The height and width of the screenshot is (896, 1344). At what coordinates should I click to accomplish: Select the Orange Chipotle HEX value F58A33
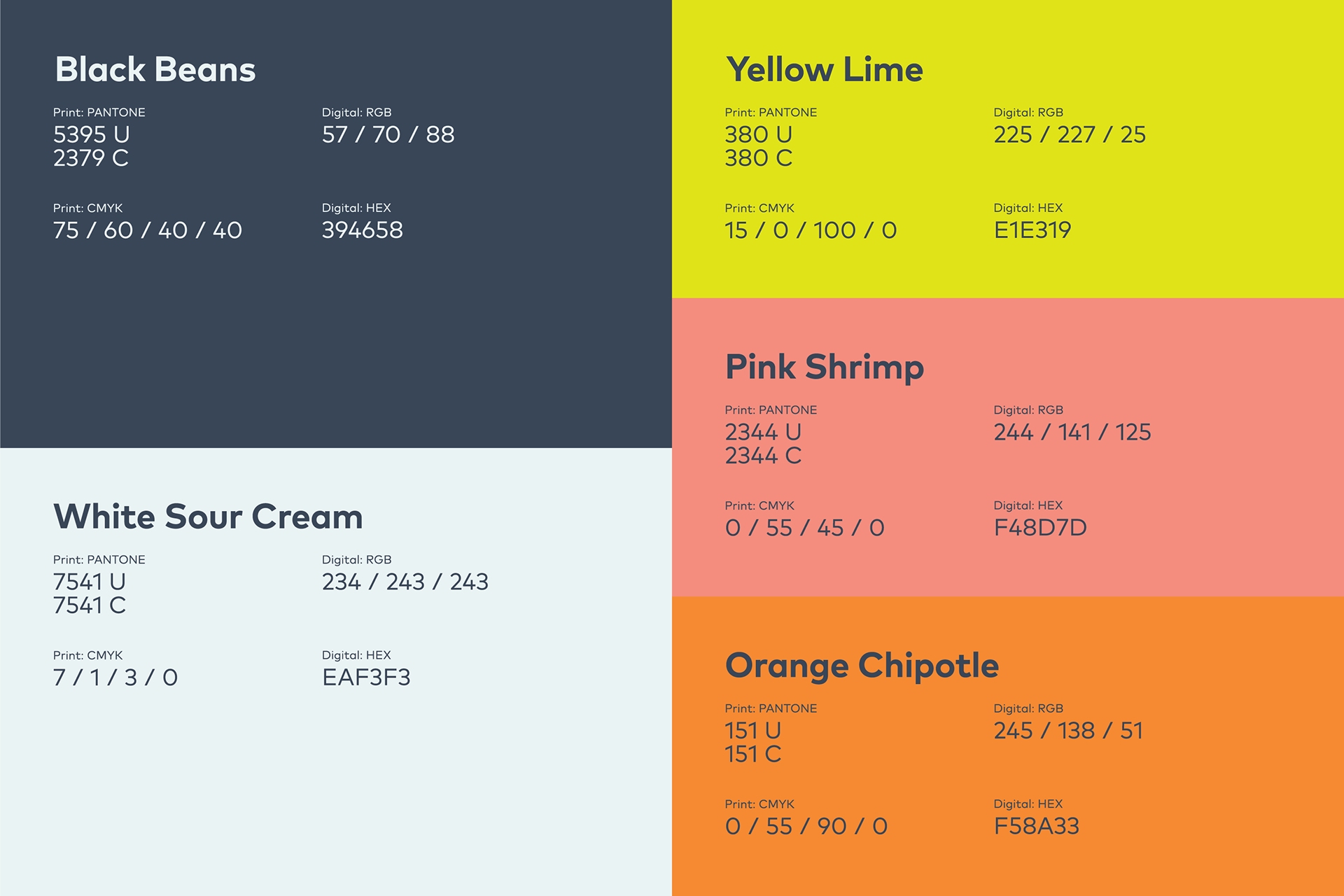coord(1036,827)
